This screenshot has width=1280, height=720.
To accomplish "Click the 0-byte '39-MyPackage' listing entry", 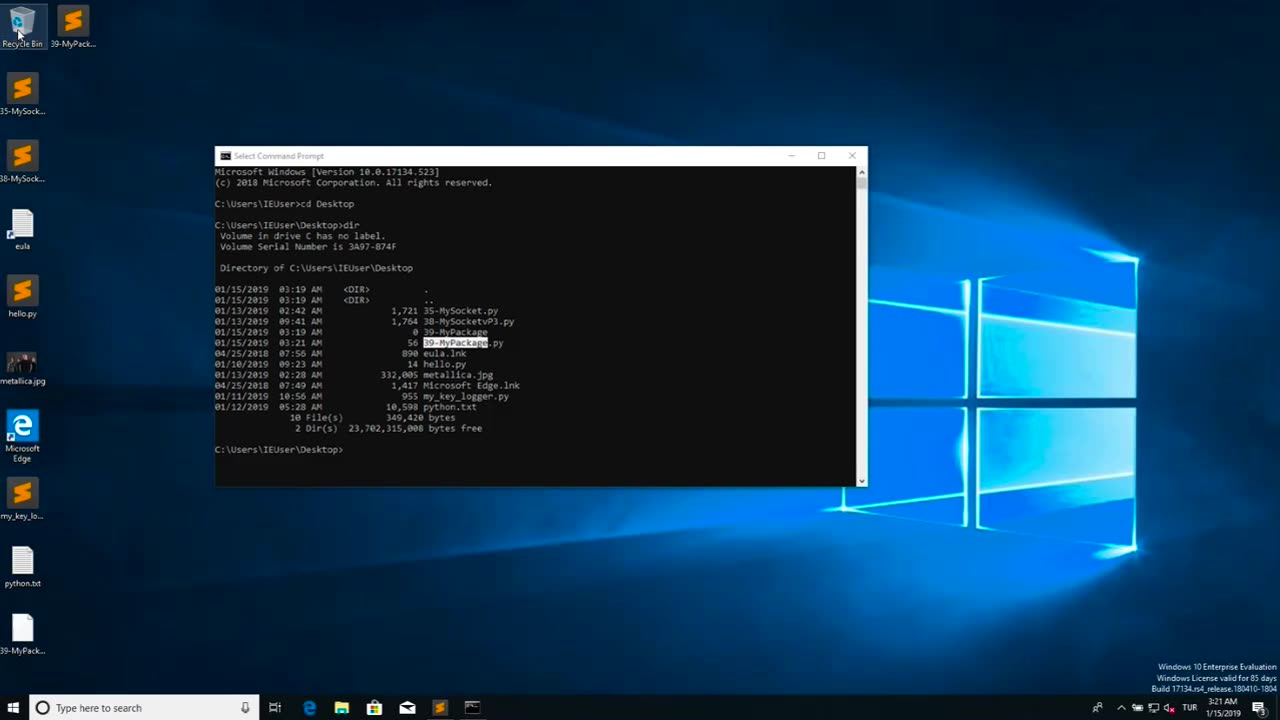I will point(455,332).
